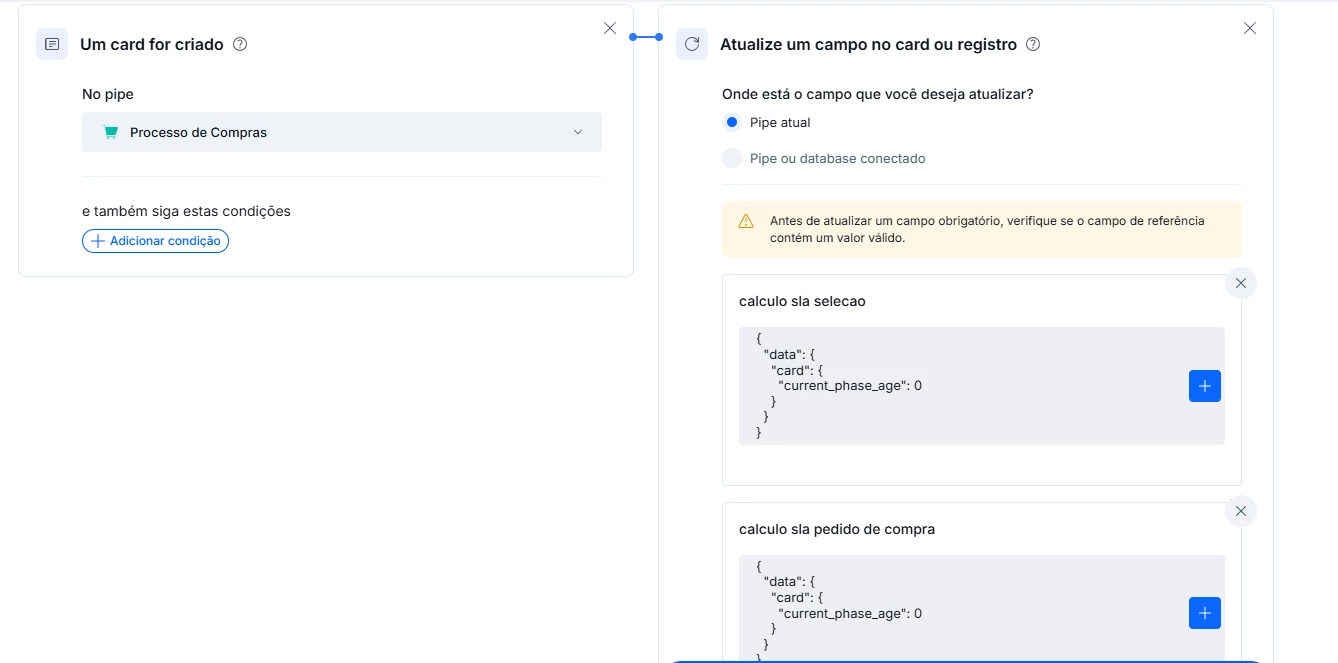1338x663 pixels.
Task: Click 'e também siga estas condições' text
Action: (x=186, y=211)
